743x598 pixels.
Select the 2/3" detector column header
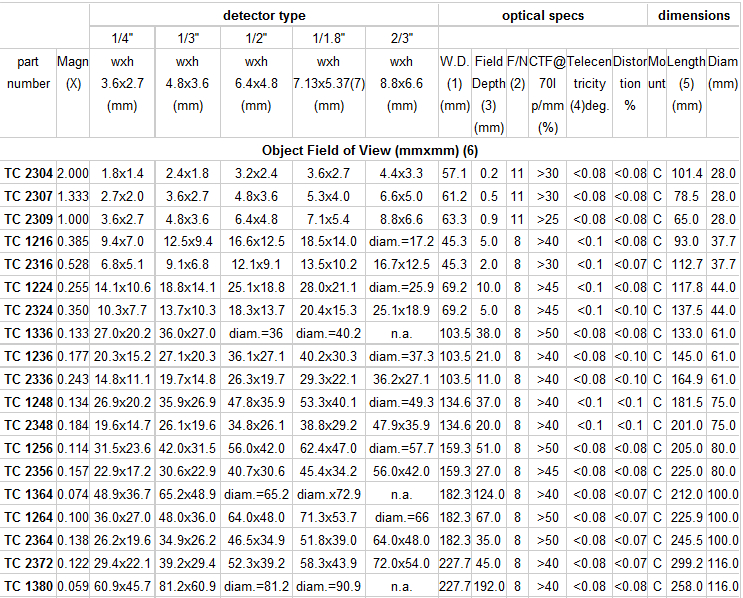pyautogui.click(x=402, y=39)
